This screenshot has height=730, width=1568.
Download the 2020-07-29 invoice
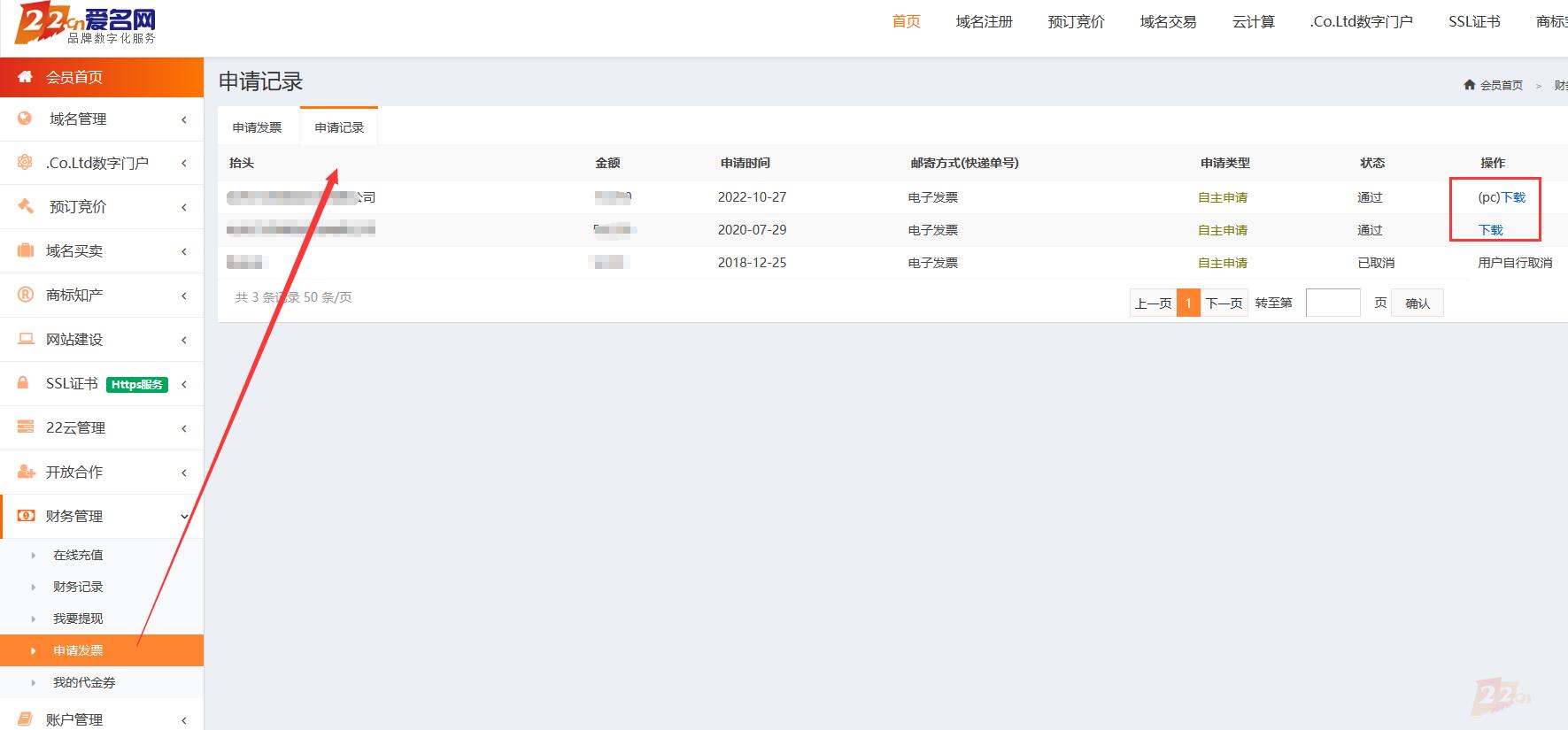pos(1491,230)
